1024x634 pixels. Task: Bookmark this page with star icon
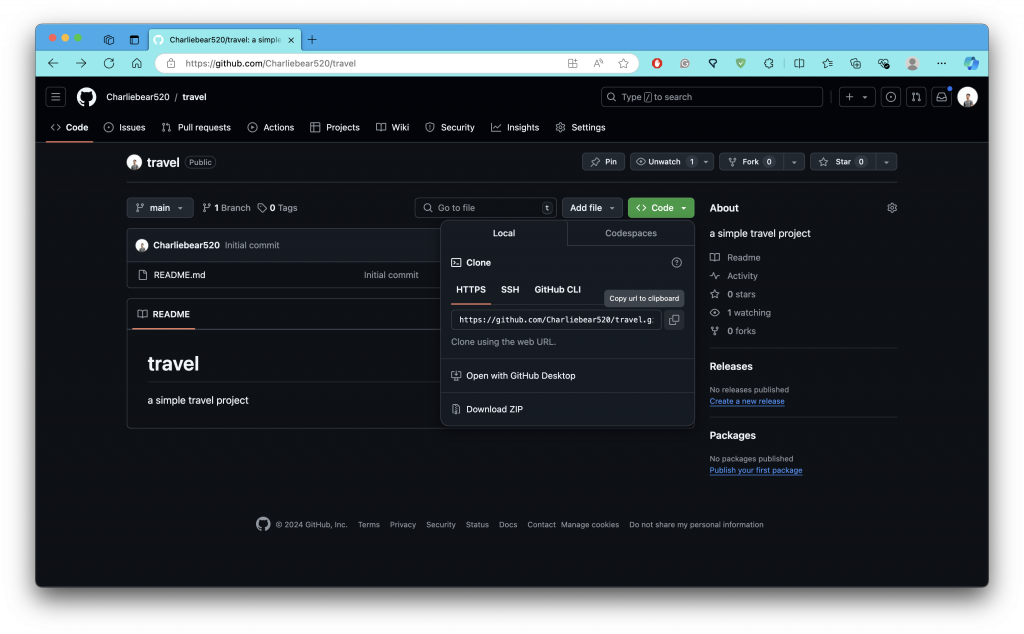[x=624, y=63]
